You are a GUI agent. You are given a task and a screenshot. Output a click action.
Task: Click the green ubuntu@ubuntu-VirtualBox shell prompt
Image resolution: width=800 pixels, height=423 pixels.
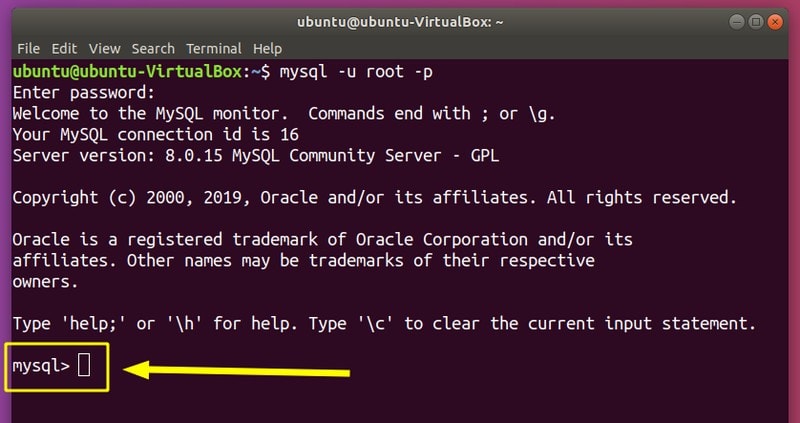click(x=140, y=71)
